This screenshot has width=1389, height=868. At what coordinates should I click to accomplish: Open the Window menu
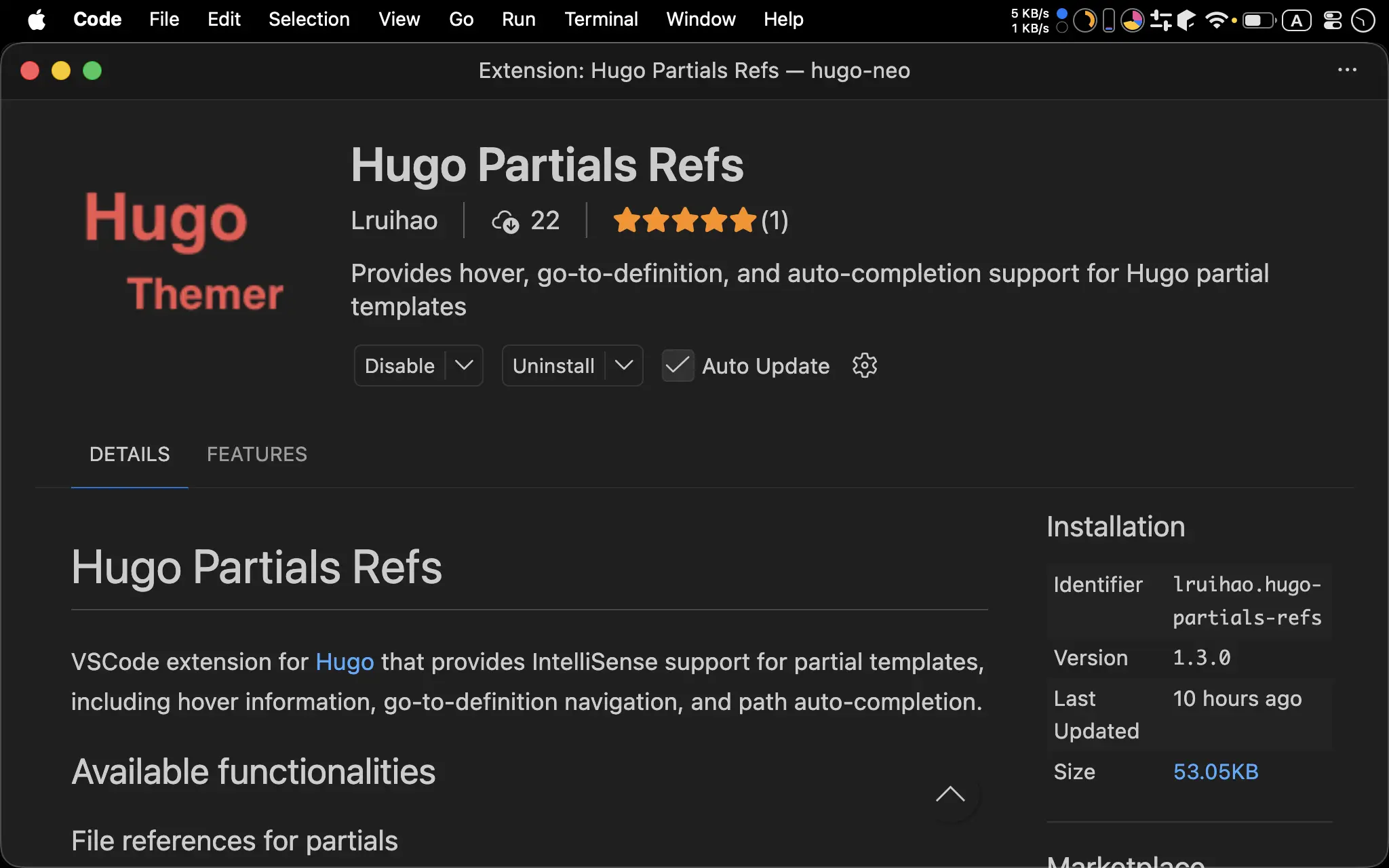coord(701,20)
